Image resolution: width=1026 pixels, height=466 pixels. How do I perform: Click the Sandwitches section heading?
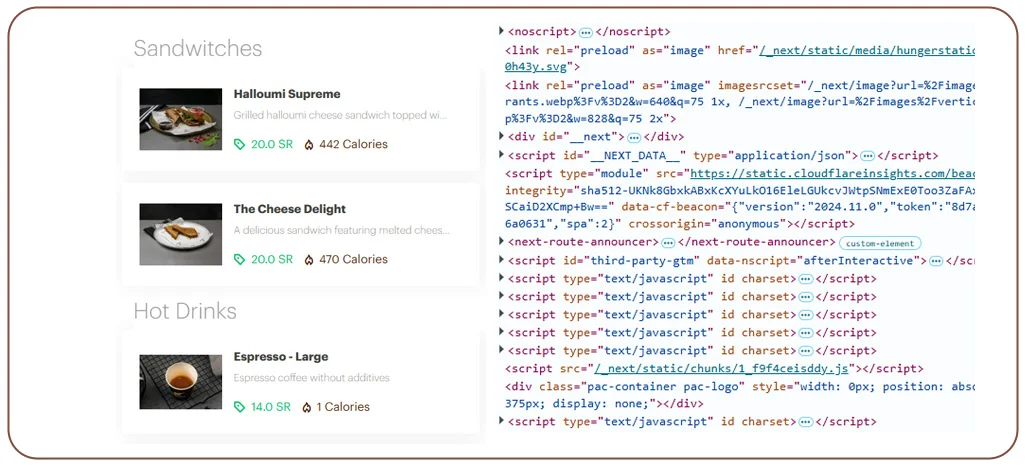[x=198, y=48]
